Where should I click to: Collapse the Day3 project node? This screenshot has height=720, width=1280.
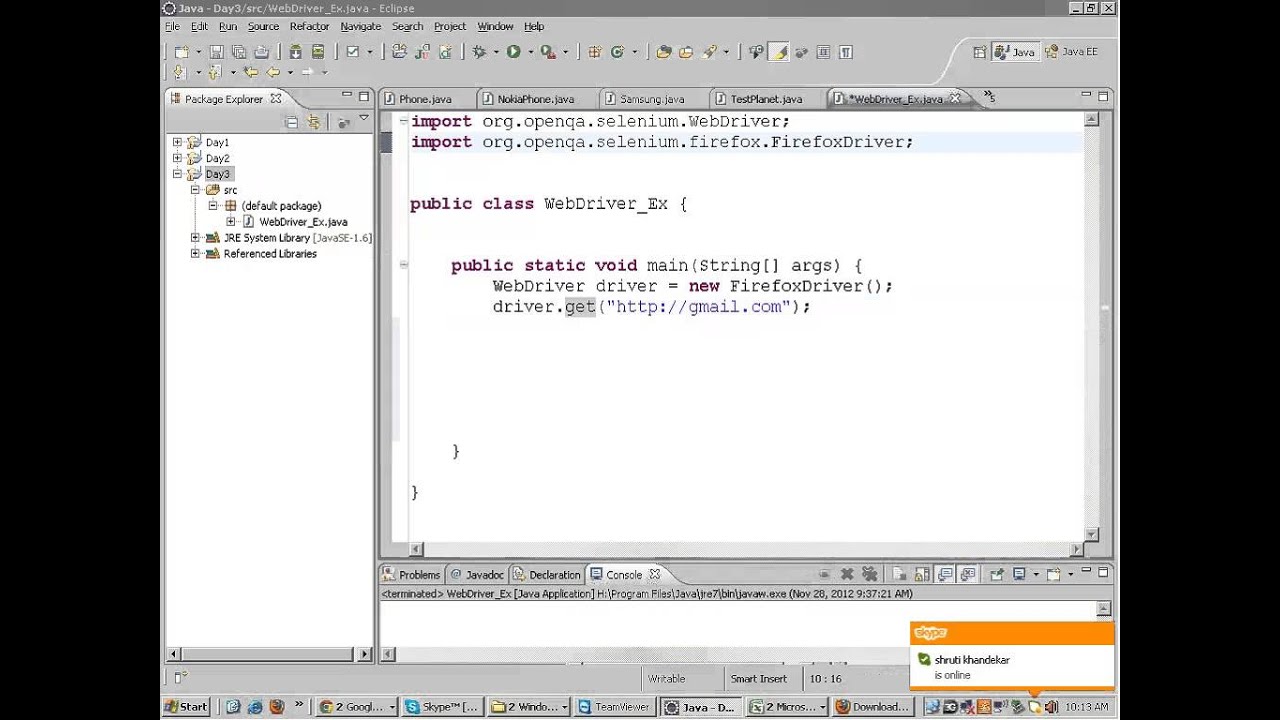pyautogui.click(x=177, y=174)
